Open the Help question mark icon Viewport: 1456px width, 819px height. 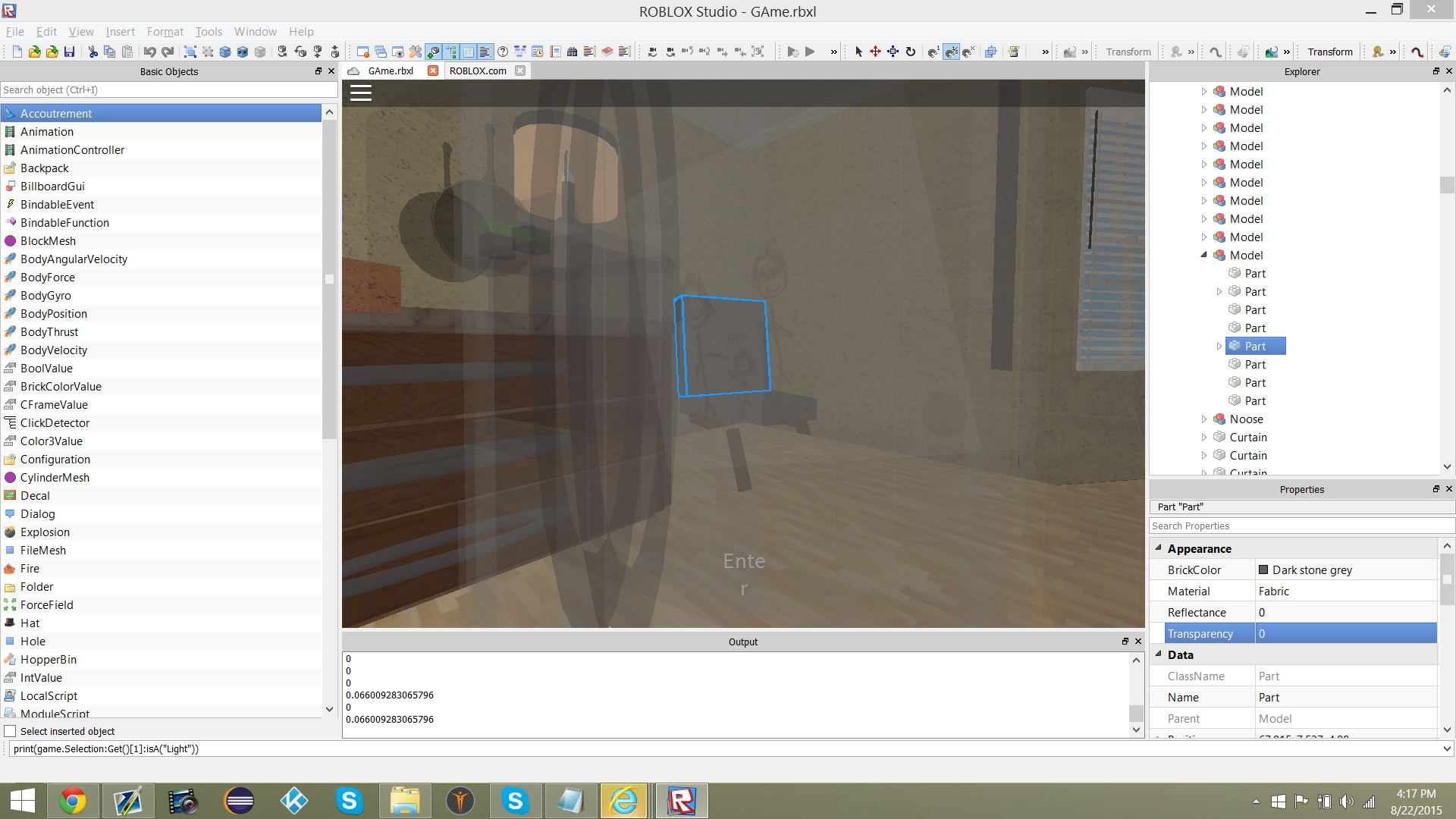(503, 52)
